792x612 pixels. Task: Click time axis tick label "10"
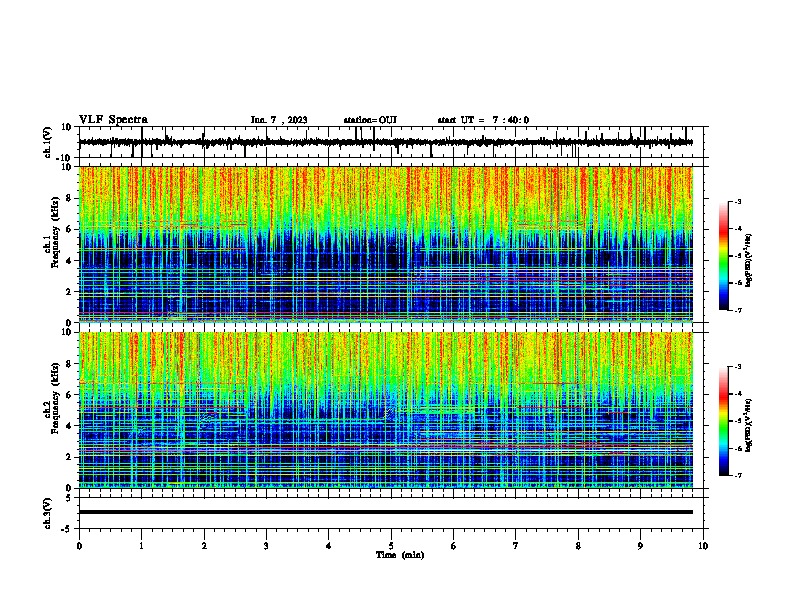click(x=703, y=546)
